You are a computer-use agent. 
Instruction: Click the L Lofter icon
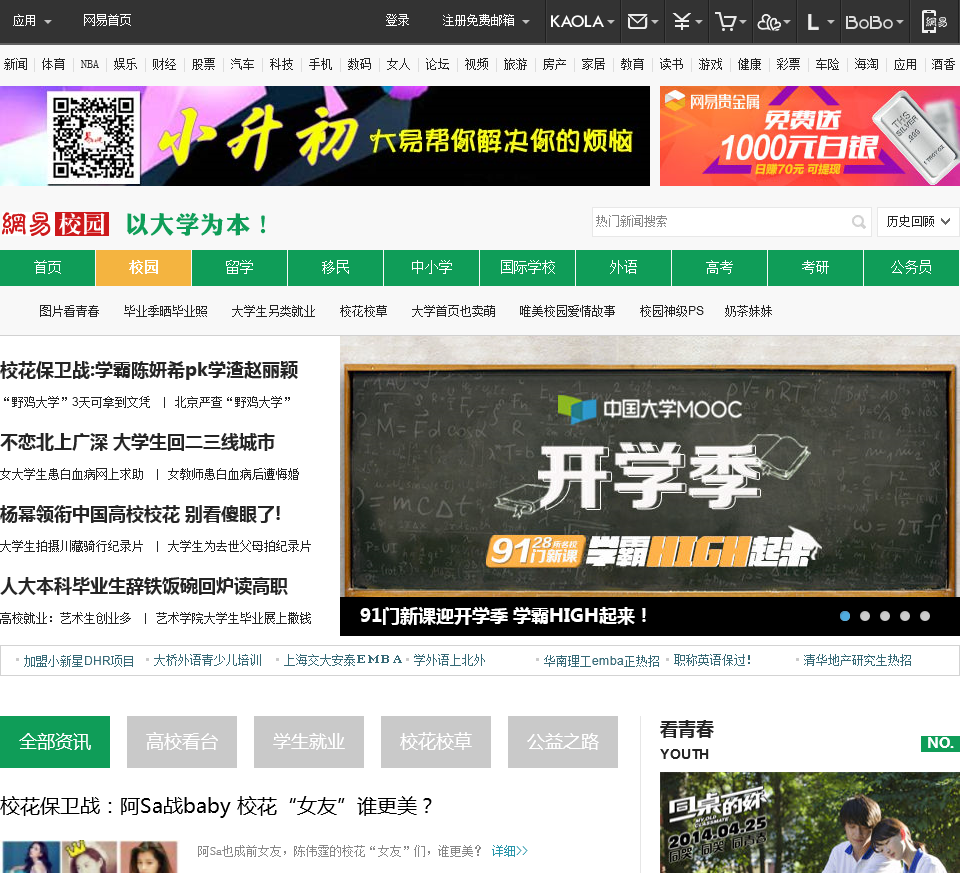(x=813, y=22)
